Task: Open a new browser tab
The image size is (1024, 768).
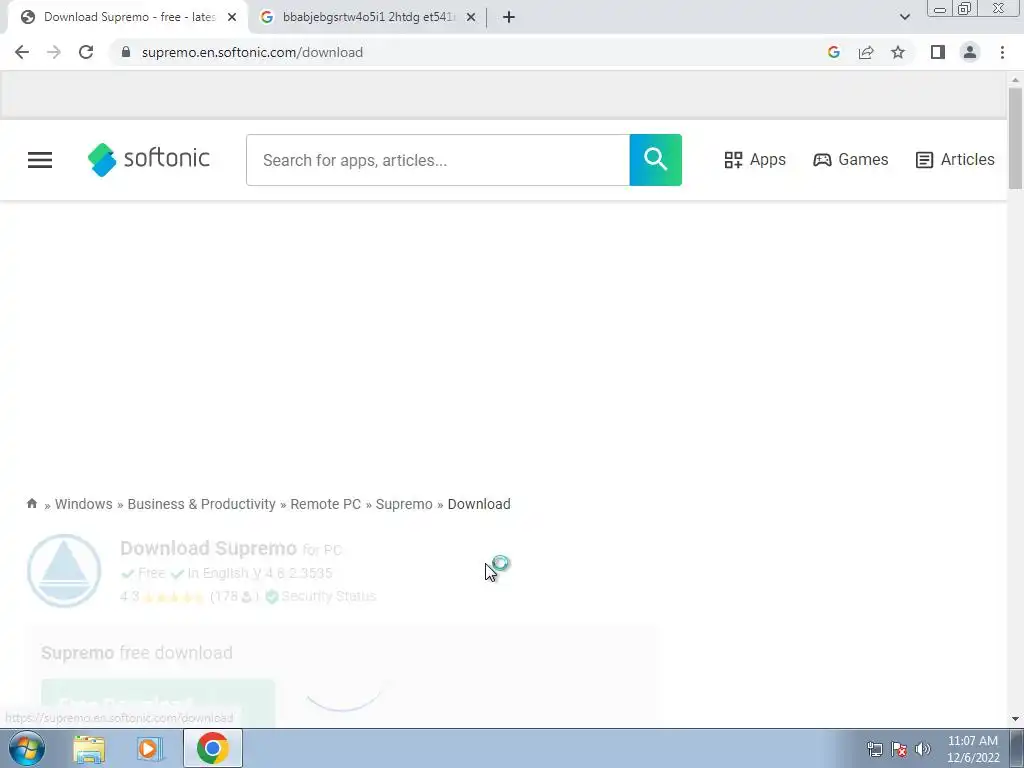Action: coord(509,18)
